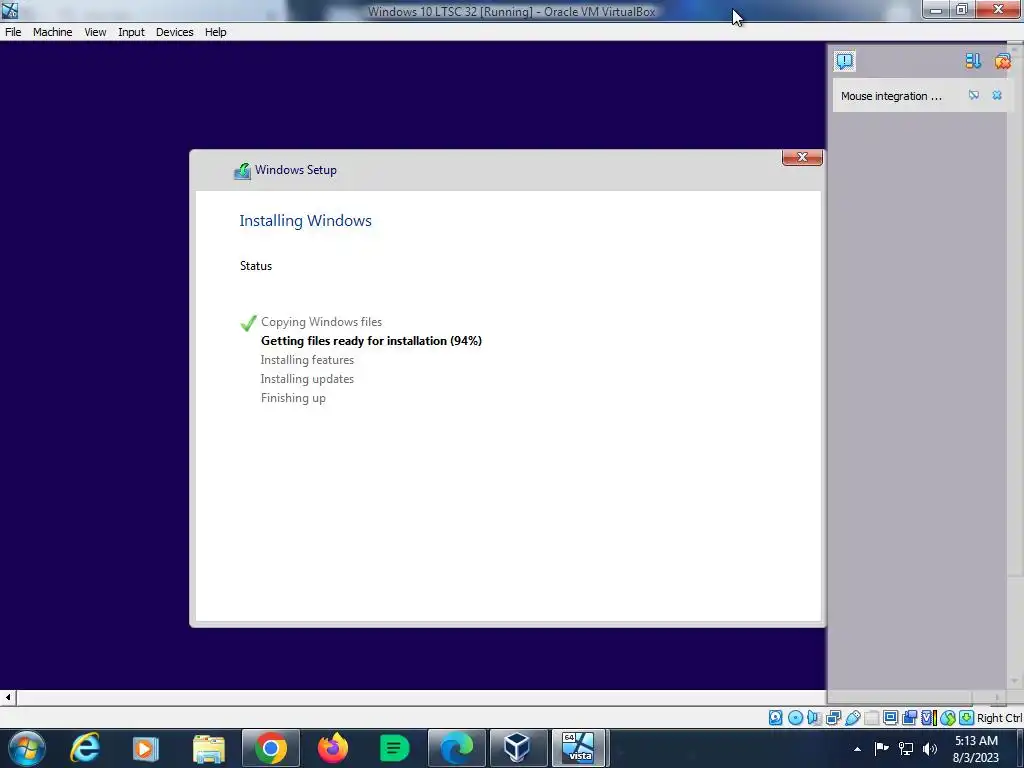Click 'Installing Windows' heading
The height and width of the screenshot is (768, 1024).
pos(305,221)
